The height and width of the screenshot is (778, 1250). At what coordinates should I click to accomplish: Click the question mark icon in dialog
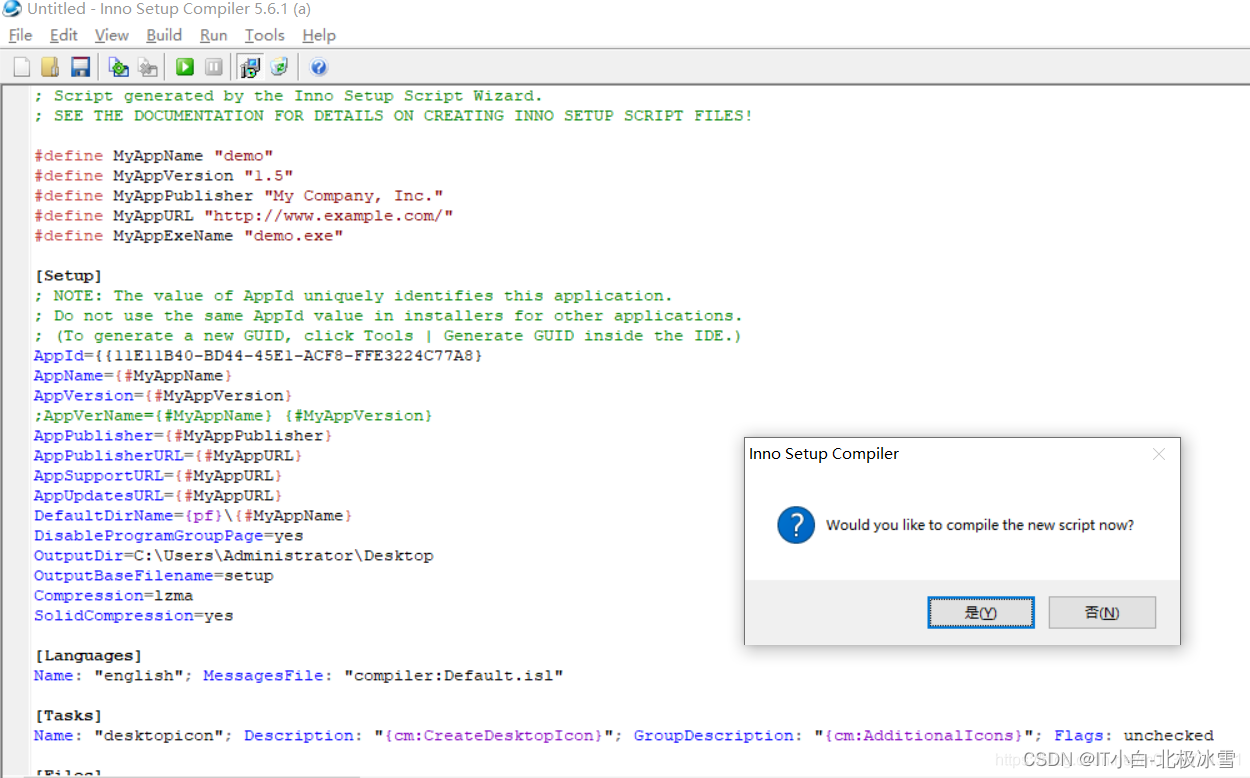point(796,525)
